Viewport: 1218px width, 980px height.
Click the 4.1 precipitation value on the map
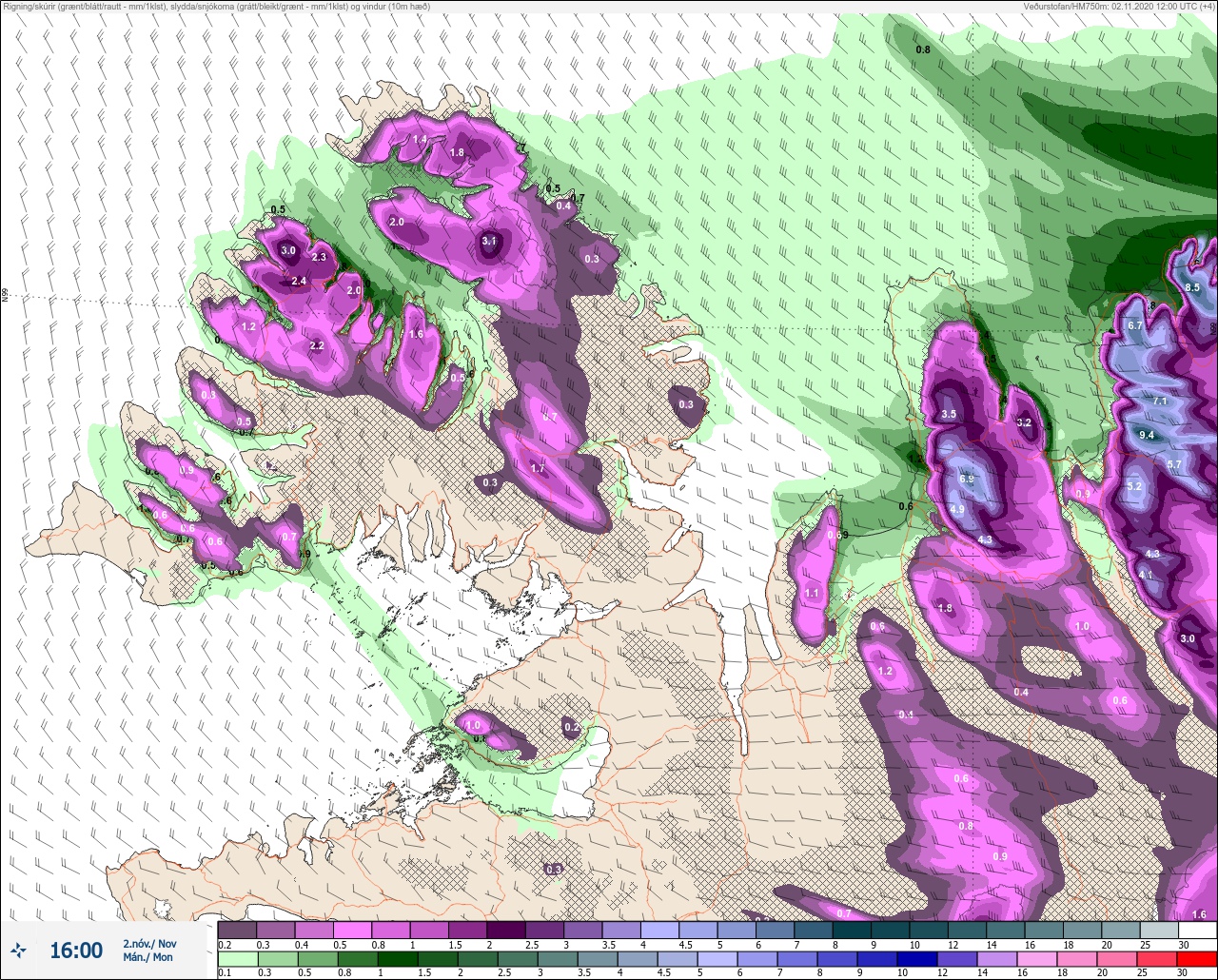pyautogui.click(x=1146, y=575)
